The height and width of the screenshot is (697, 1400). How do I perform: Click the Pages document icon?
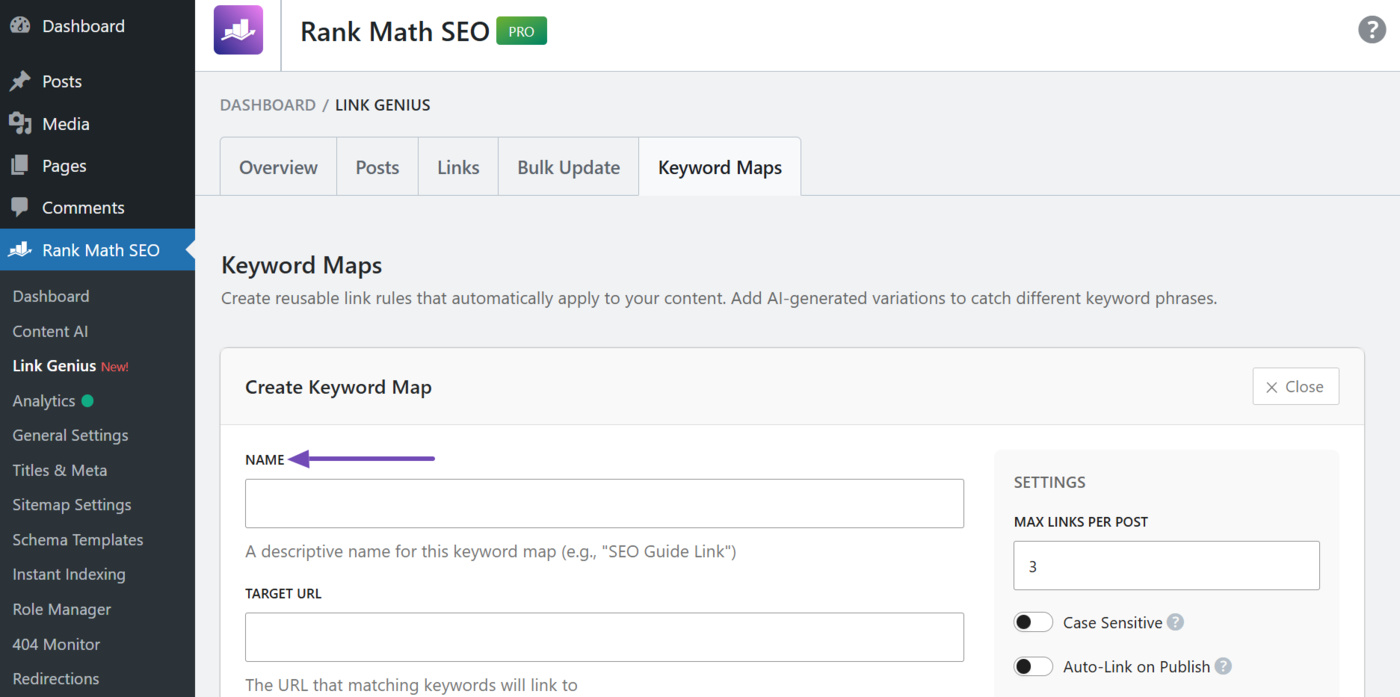click(20, 166)
